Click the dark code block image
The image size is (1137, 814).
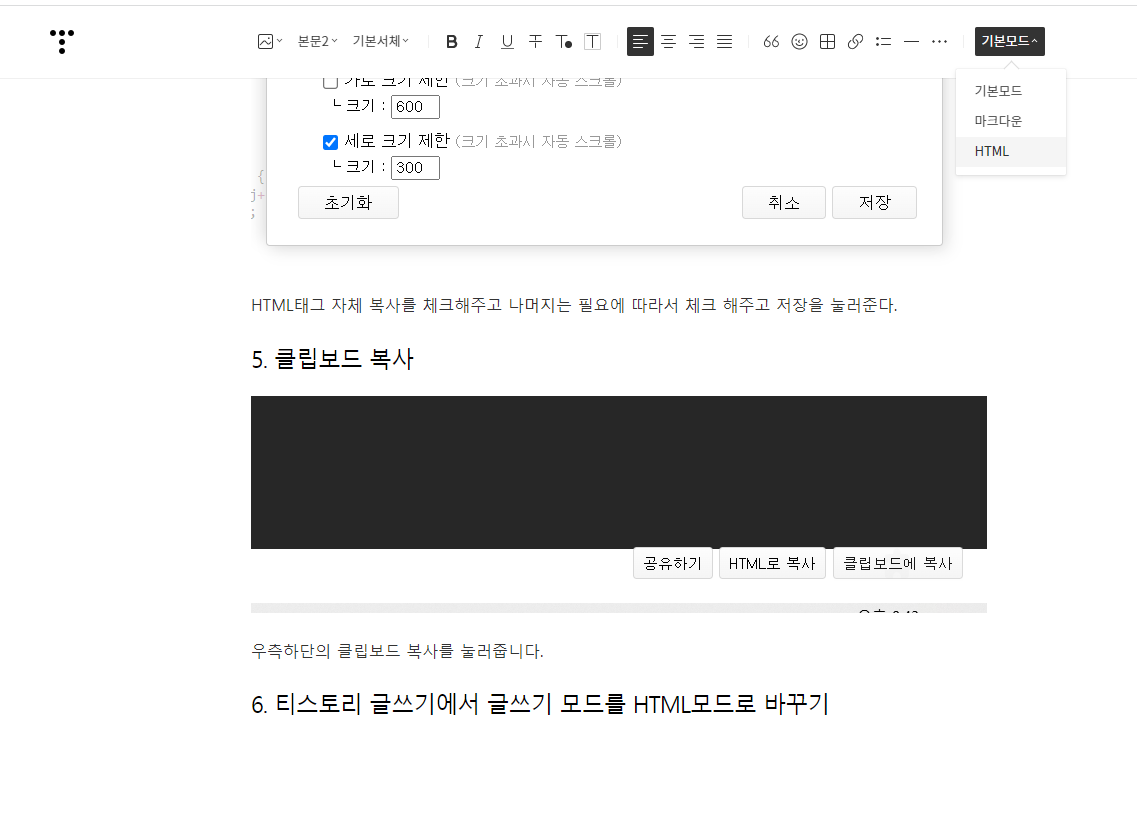click(x=619, y=472)
